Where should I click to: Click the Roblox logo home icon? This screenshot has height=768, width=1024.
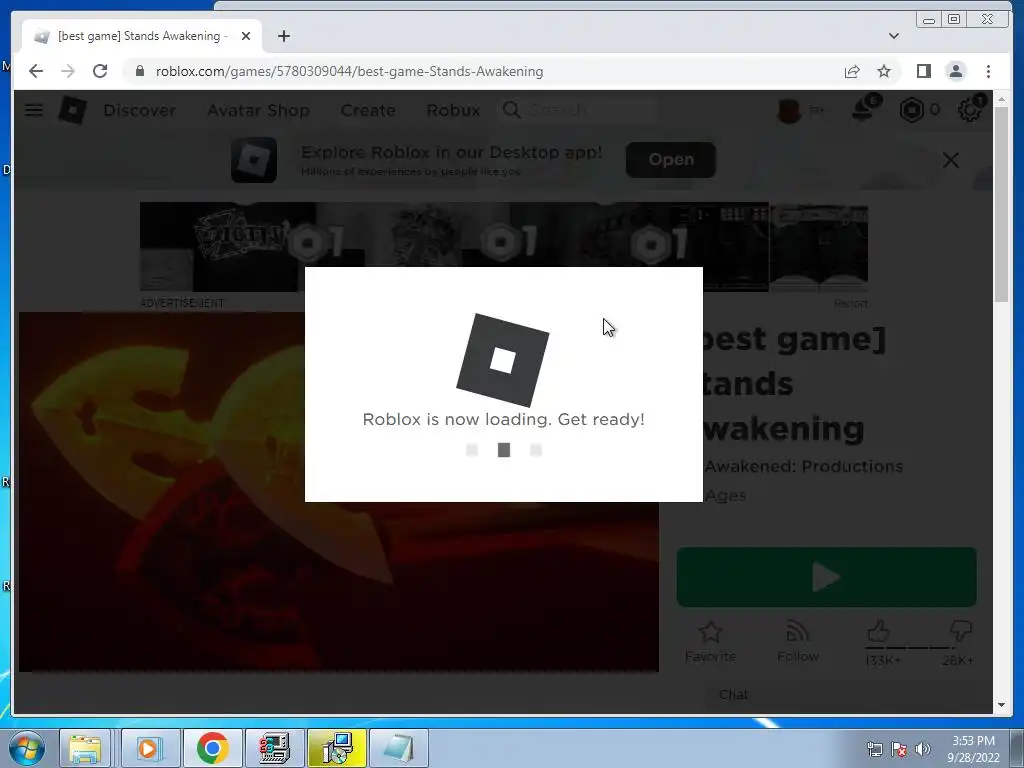(72, 110)
